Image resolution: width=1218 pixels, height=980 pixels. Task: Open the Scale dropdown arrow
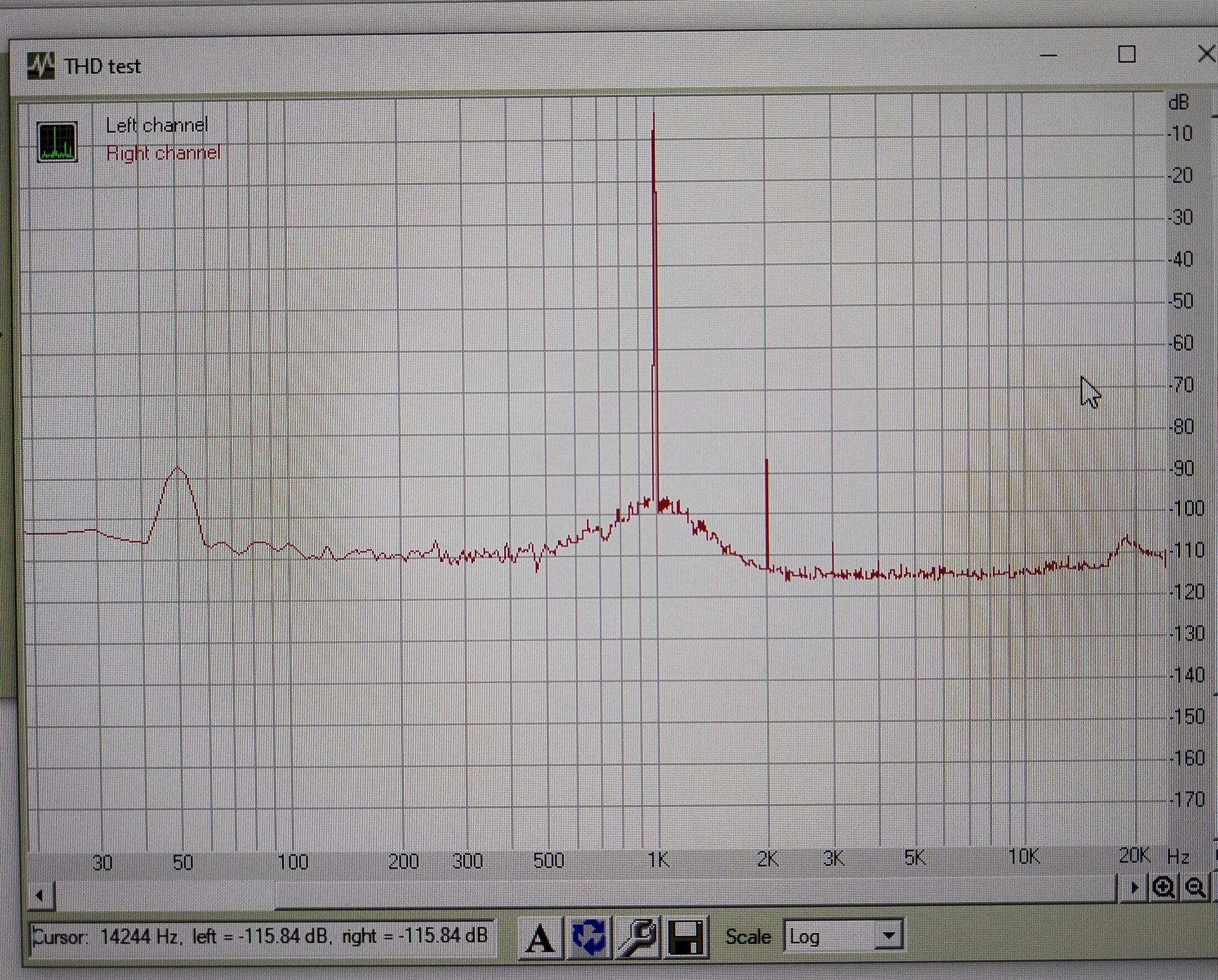pos(889,936)
